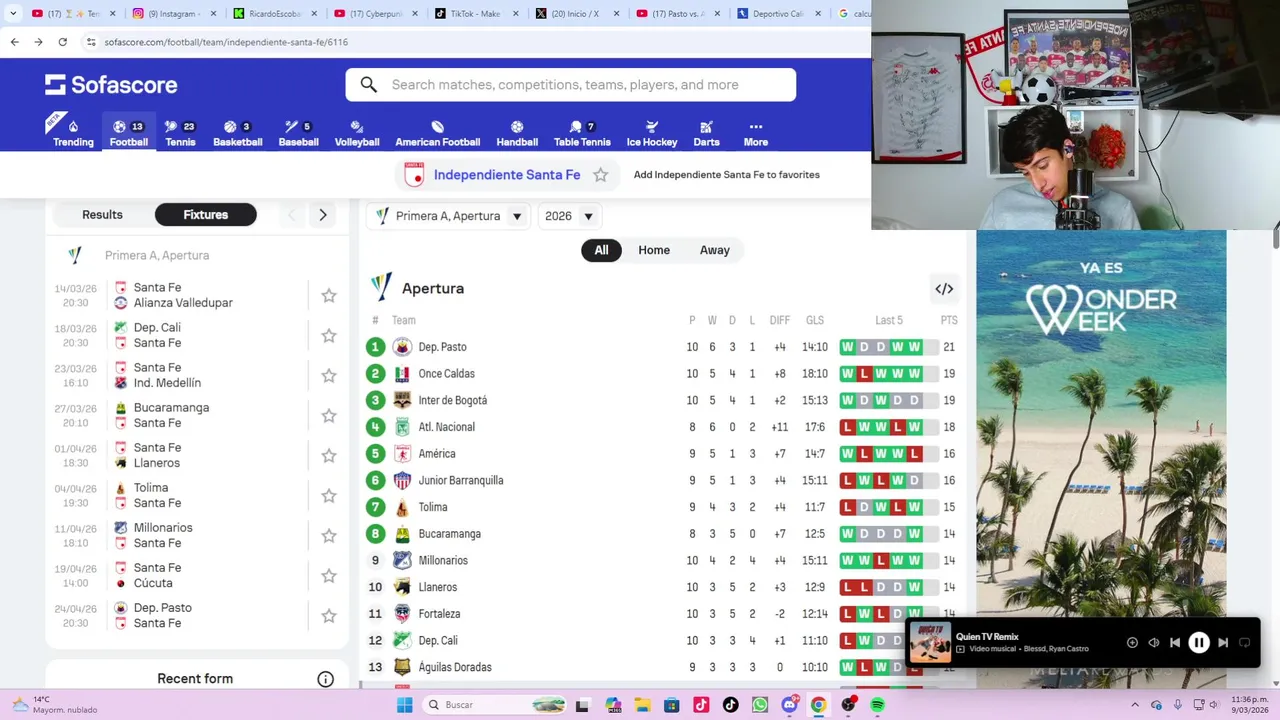Open the Trending sports section
Viewport: 1280px width, 720px height.
coord(73,132)
